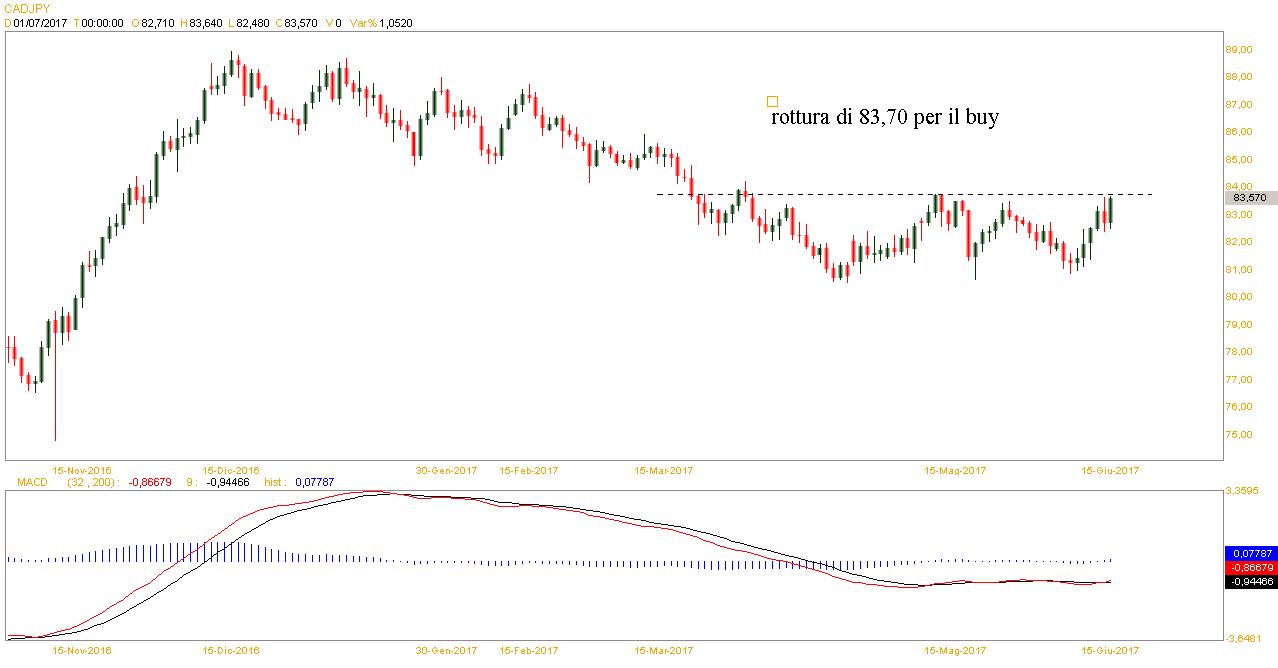Click the grey 83,570 current price tag
This screenshot has width=1278, height=668.
1250,198
